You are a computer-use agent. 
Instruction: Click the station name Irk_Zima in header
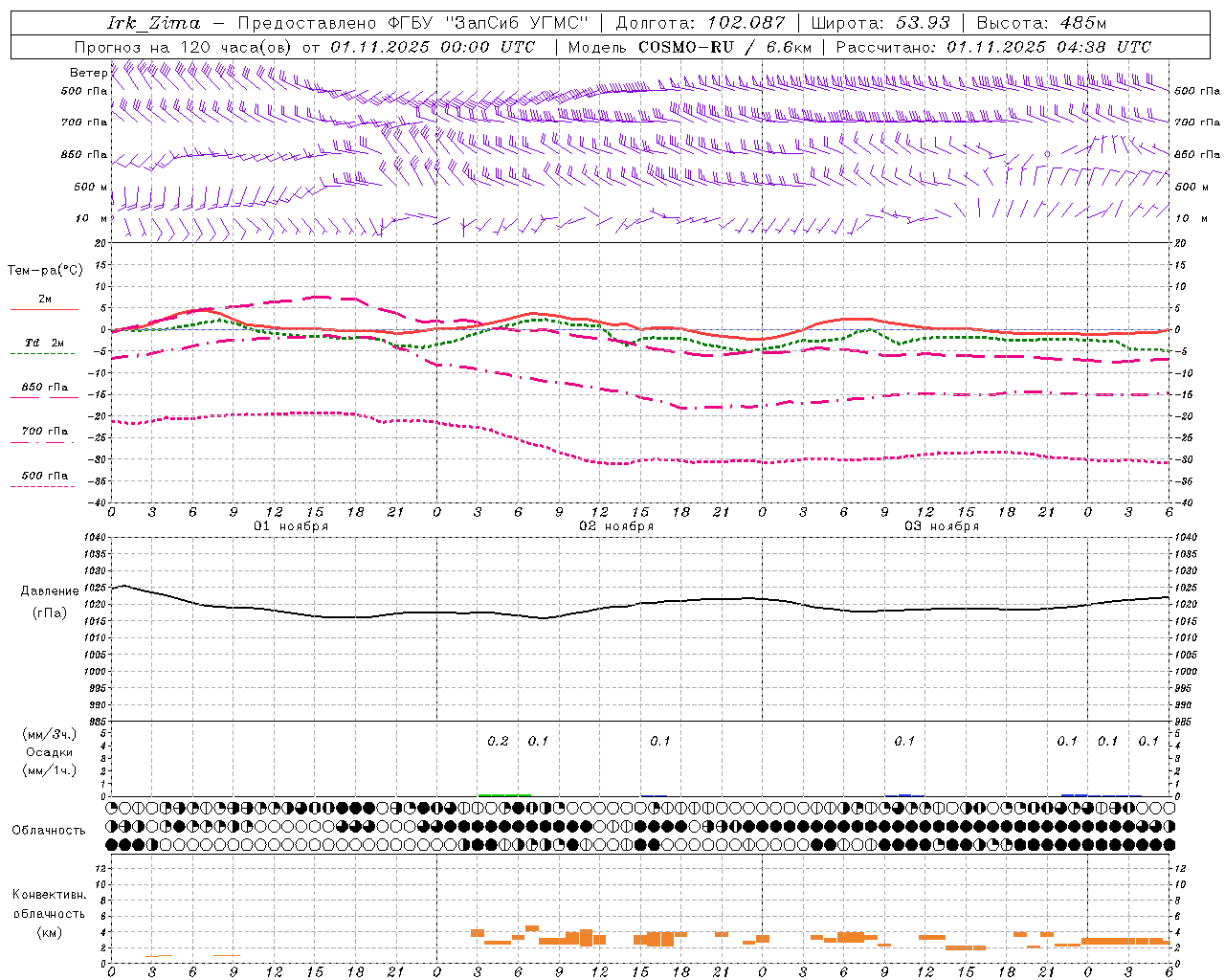[153, 22]
